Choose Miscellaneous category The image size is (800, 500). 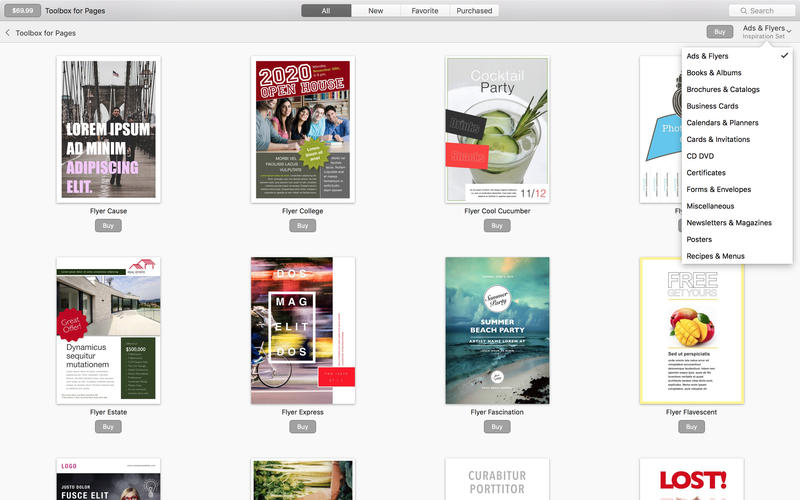click(x=737, y=206)
